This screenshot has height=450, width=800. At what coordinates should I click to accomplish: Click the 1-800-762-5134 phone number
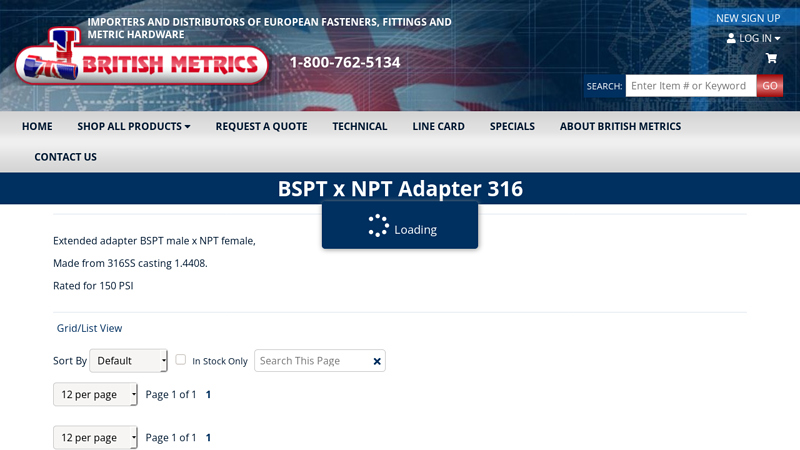pos(345,62)
